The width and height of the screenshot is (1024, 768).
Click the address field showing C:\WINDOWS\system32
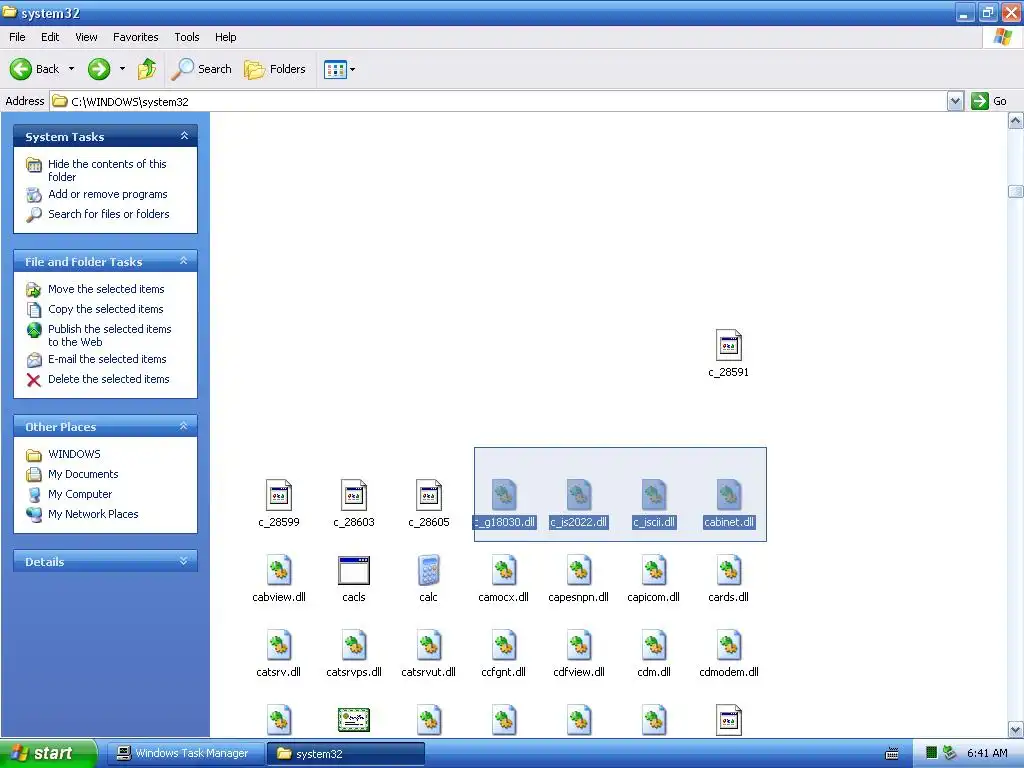498,101
